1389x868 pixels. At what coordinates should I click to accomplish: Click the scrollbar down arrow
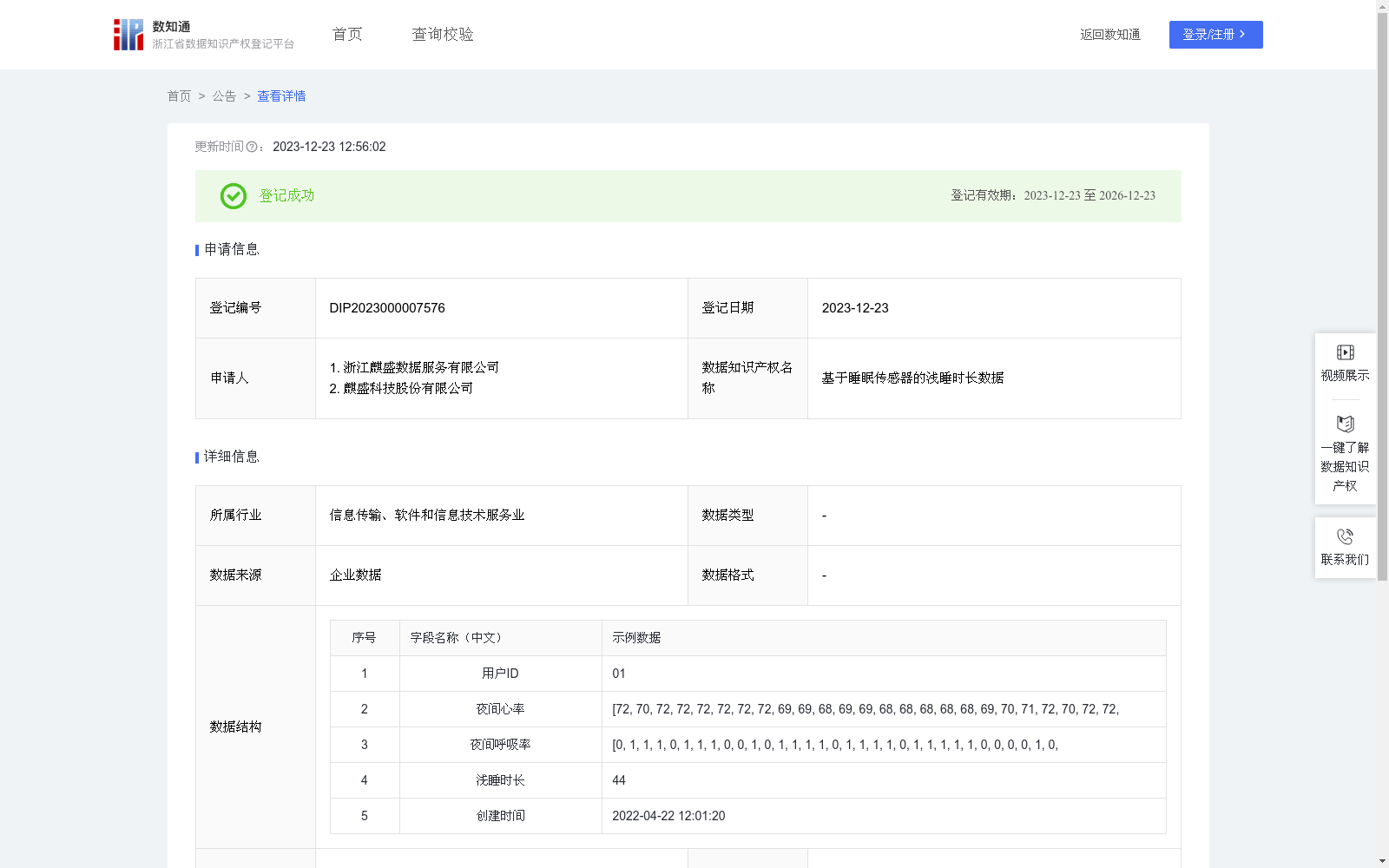[x=1382, y=861]
